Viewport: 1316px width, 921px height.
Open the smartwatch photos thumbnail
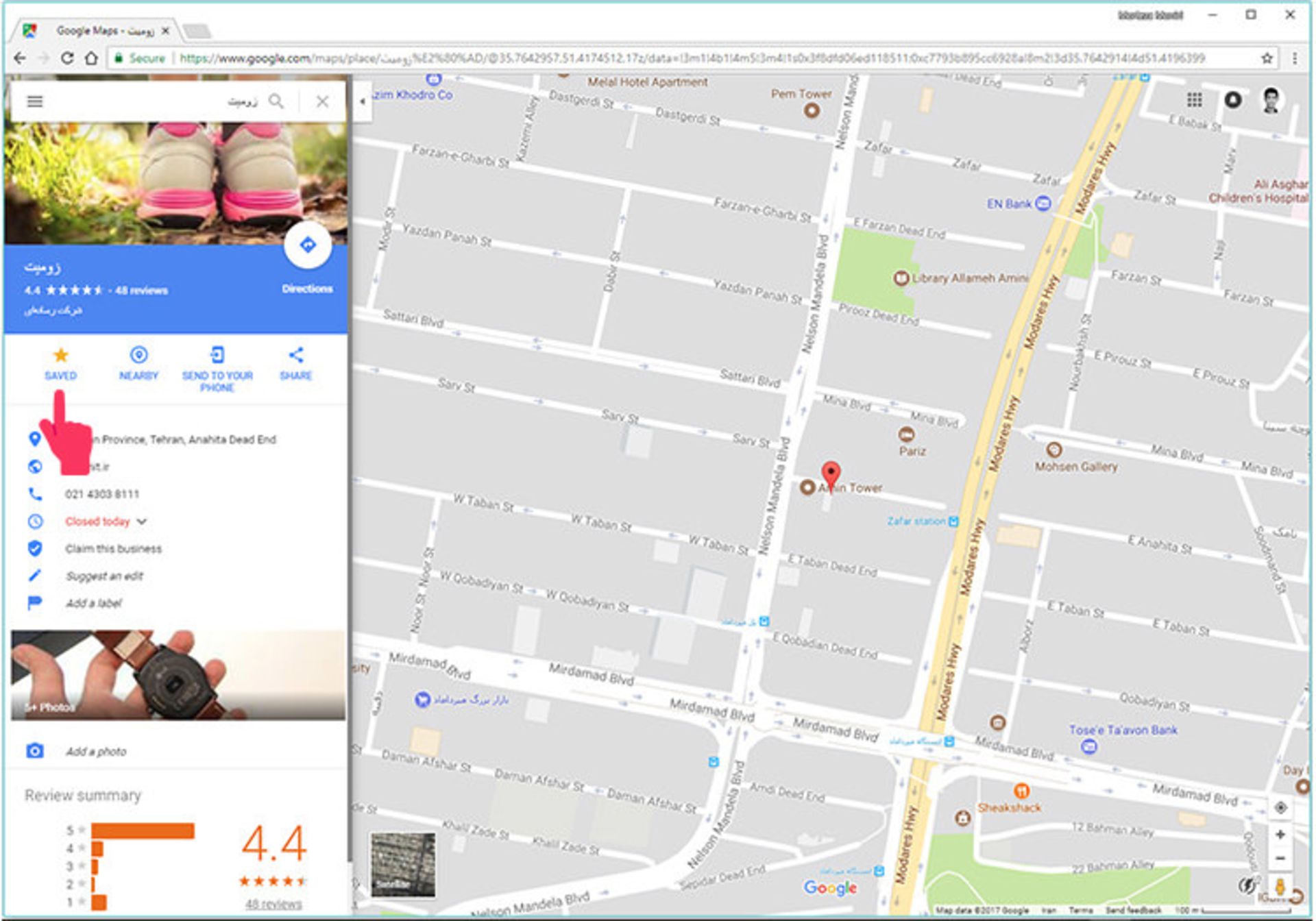click(x=178, y=675)
